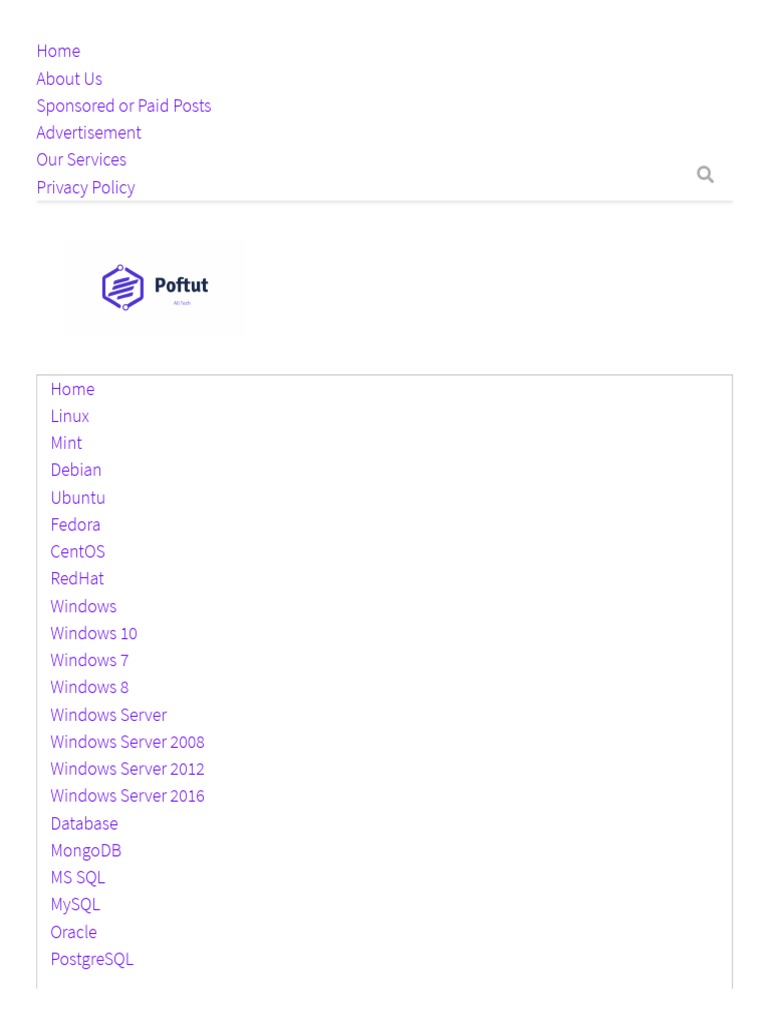Open the Windows 10 category
Image resolution: width=768 pixels, height=1024 pixels.
94,634
